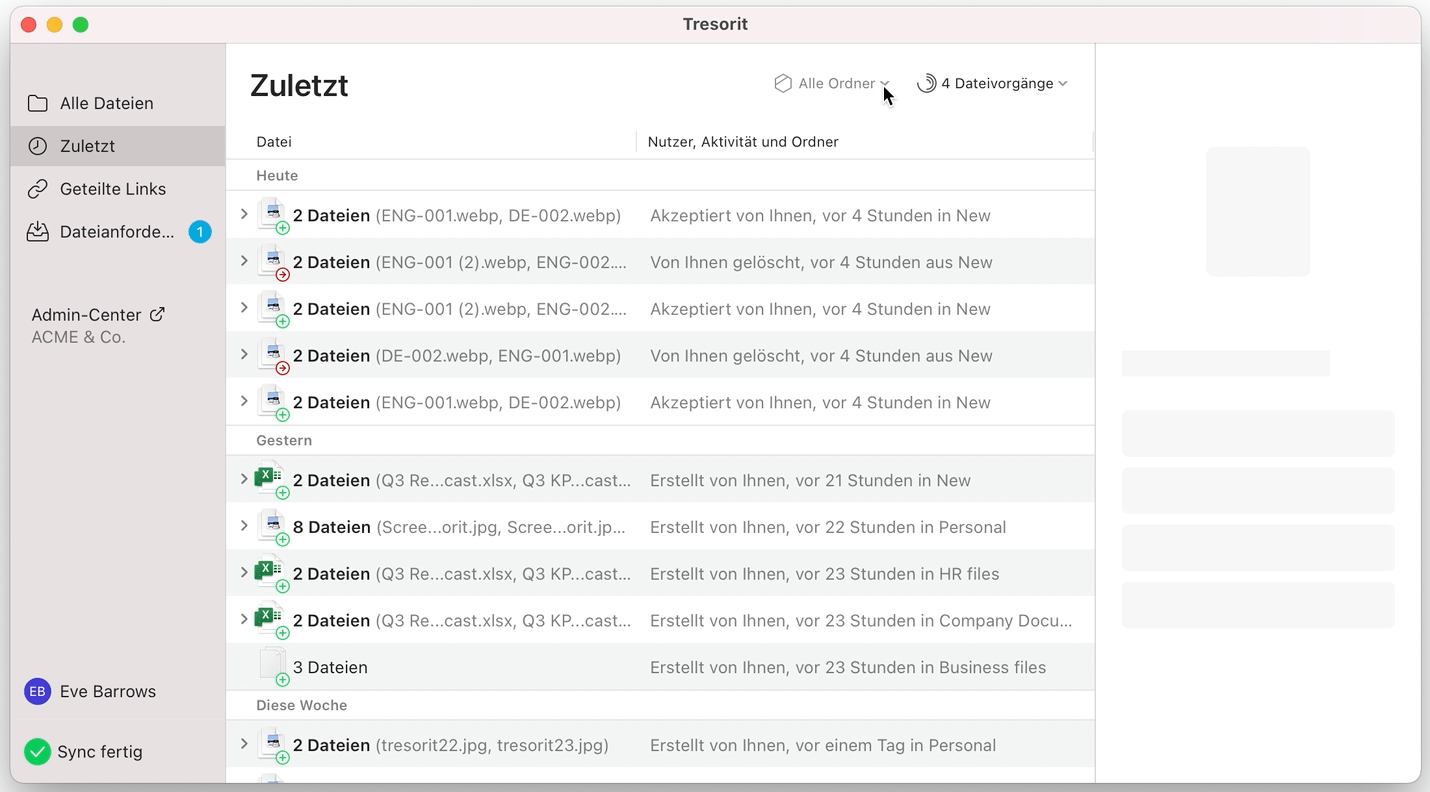Screen dimensions: 1430x792
Task: Click the external-link icon beside Admin-Center
Action: pos(157,314)
